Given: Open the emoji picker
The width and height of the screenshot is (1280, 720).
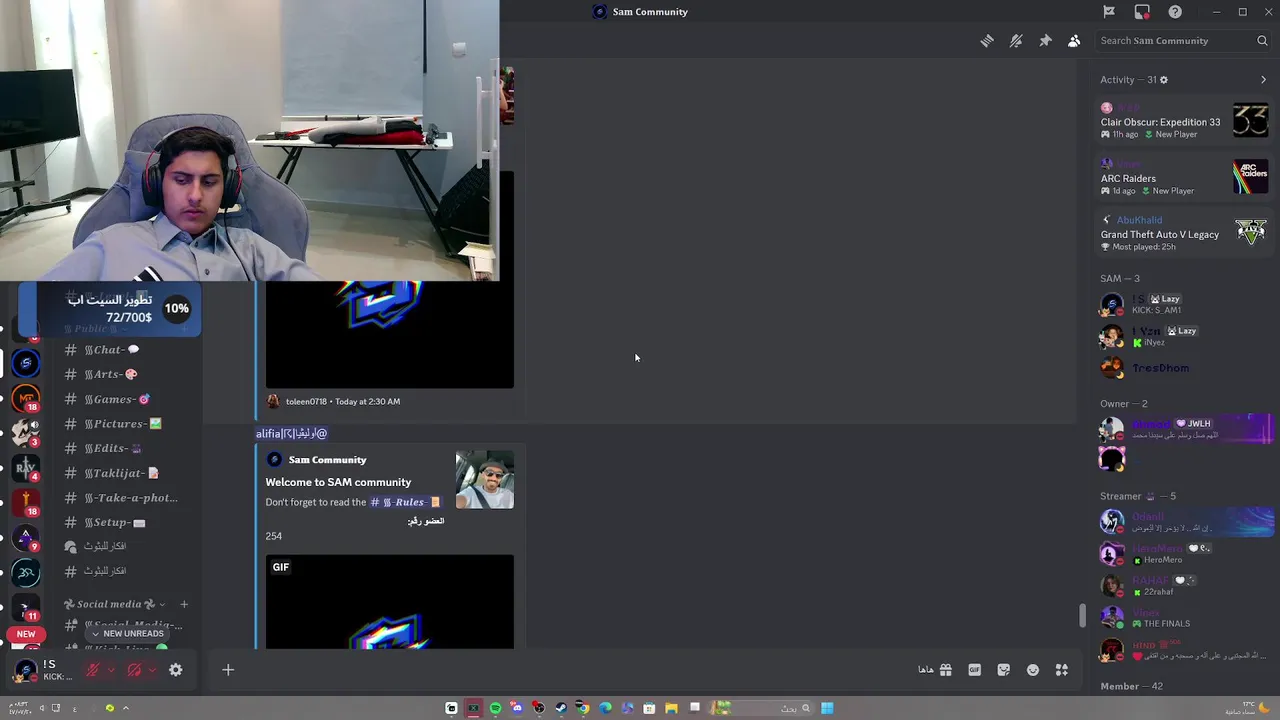Looking at the screenshot, I should click(x=1033, y=670).
